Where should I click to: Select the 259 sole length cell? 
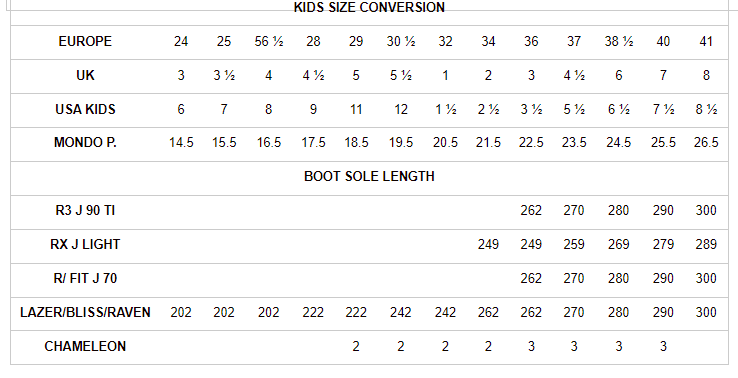tap(574, 244)
